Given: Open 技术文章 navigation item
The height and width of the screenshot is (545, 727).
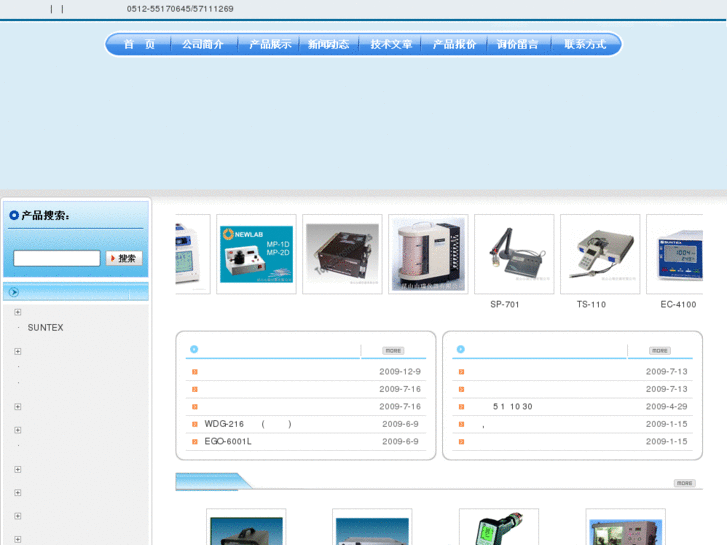Looking at the screenshot, I should (391, 44).
